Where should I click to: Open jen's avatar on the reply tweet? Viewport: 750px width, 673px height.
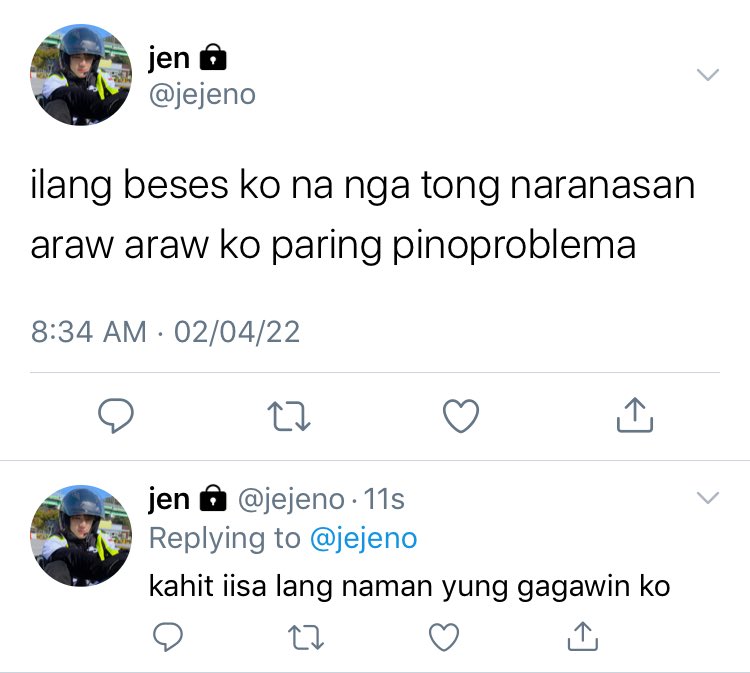click(x=81, y=536)
